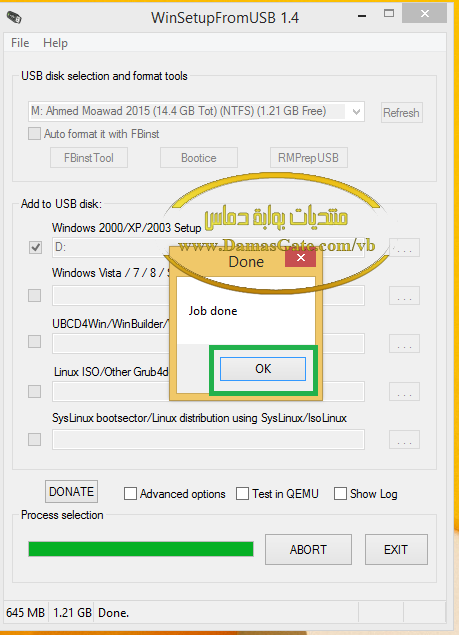Click the SysLinux bootsector path field
This screenshot has width=459, height=635.
click(208, 439)
